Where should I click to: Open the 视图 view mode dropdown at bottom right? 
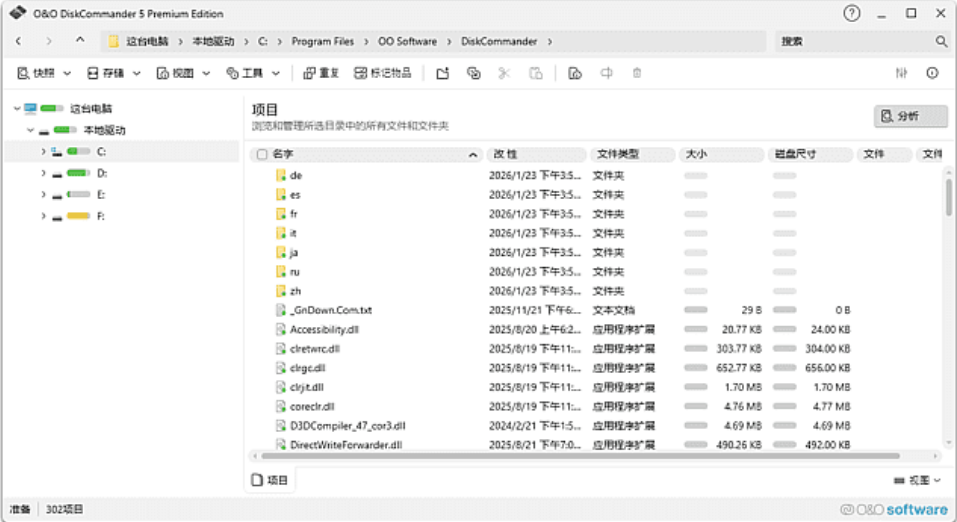(x=917, y=480)
